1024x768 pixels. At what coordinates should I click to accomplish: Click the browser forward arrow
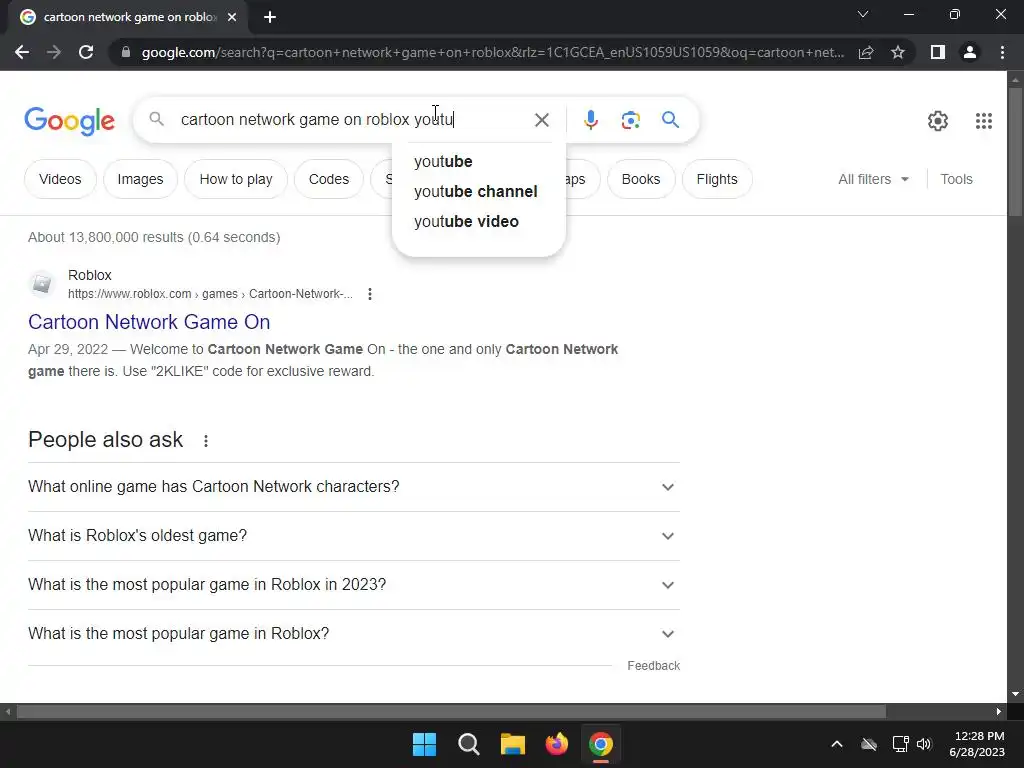54,52
